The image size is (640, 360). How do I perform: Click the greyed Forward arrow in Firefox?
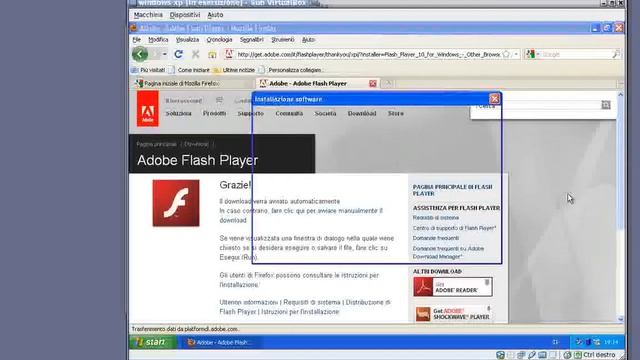tap(154, 54)
